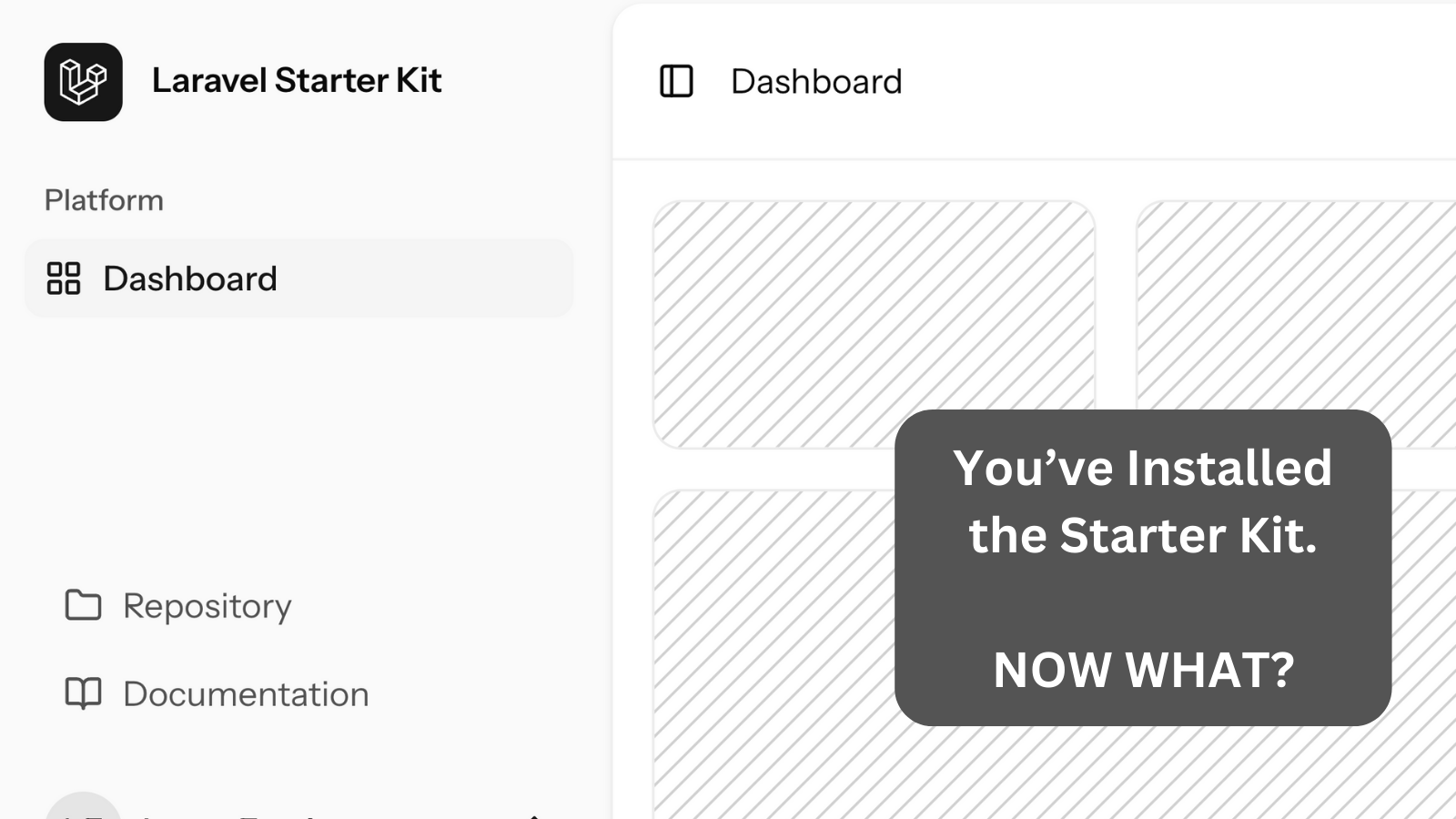This screenshot has height=819, width=1456.
Task: Click the Documentation book icon
Action: [83, 693]
